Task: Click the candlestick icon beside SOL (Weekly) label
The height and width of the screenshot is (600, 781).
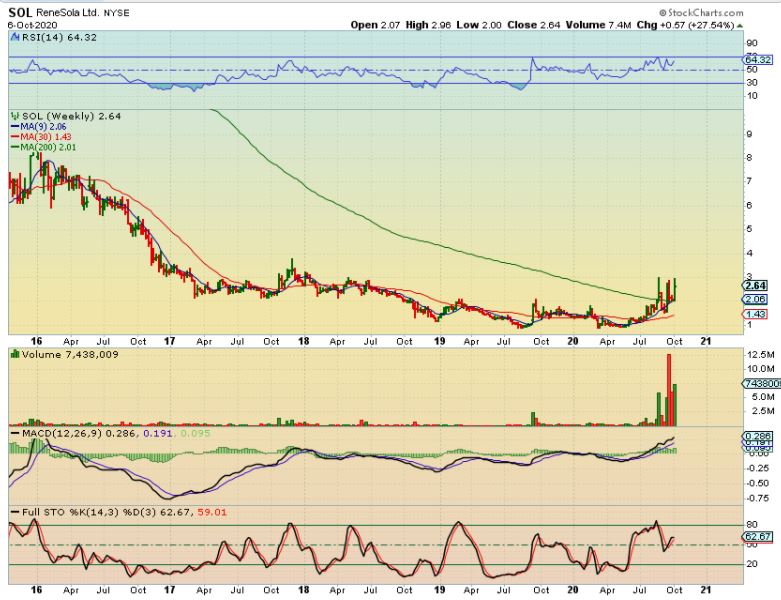Action: 14,116
